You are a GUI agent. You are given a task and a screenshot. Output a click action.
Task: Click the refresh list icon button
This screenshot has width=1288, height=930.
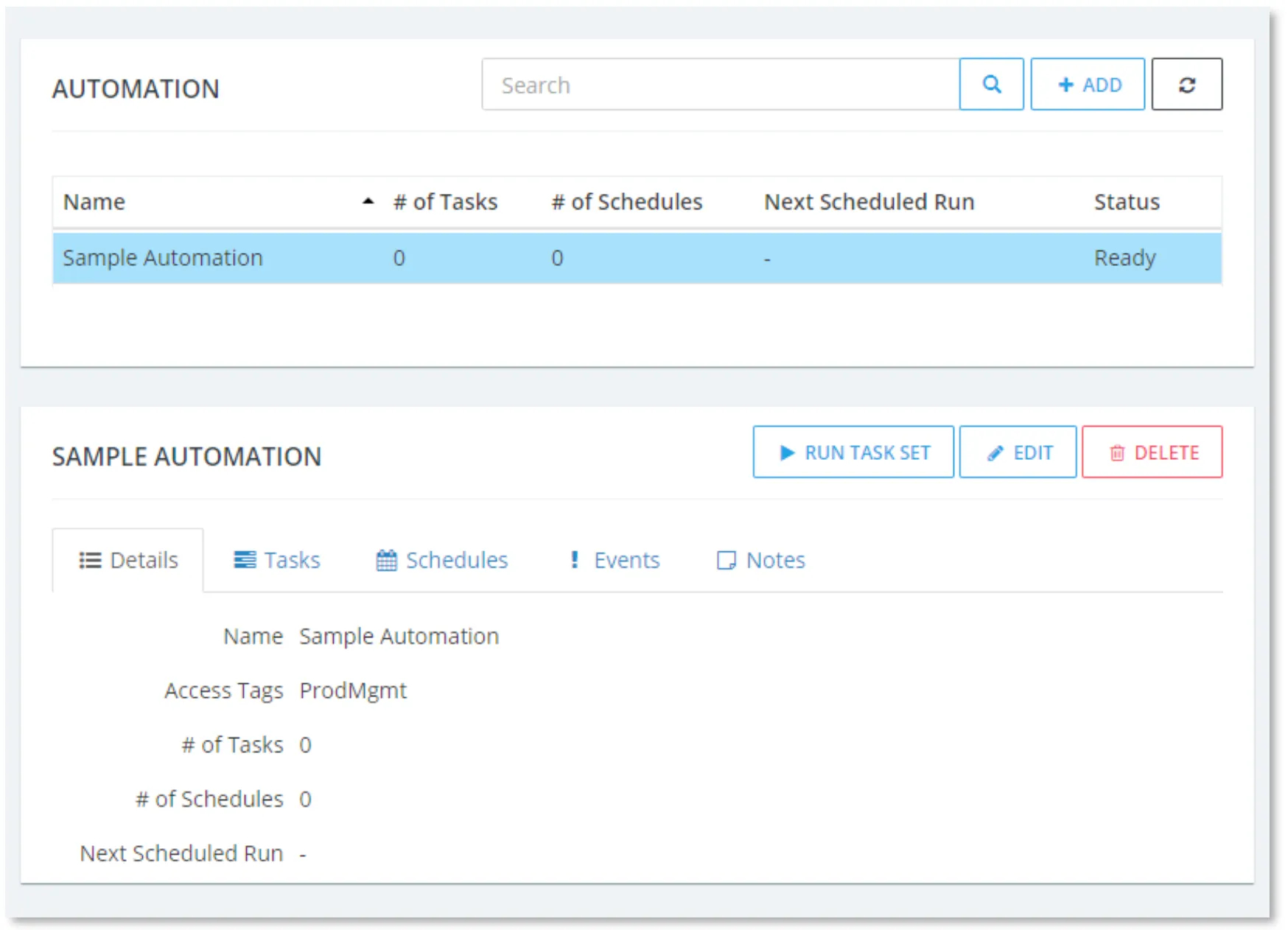(1186, 85)
